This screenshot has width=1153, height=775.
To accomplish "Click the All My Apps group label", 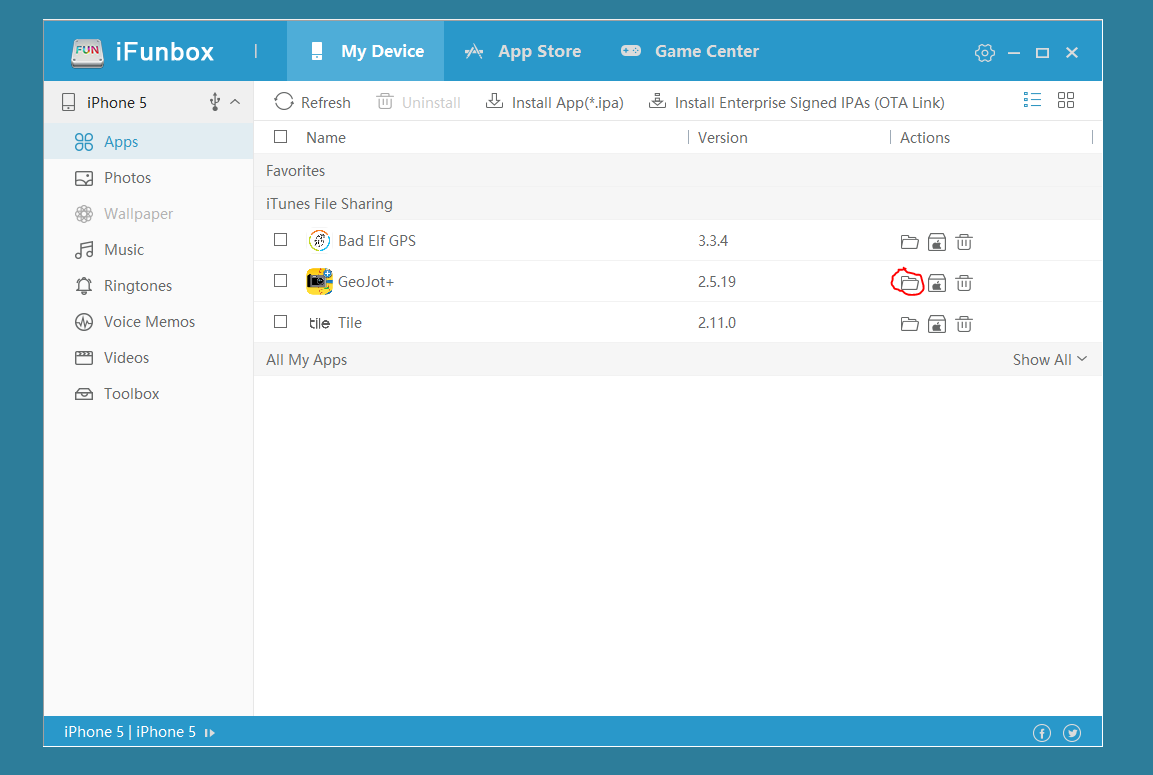I will click(x=307, y=360).
